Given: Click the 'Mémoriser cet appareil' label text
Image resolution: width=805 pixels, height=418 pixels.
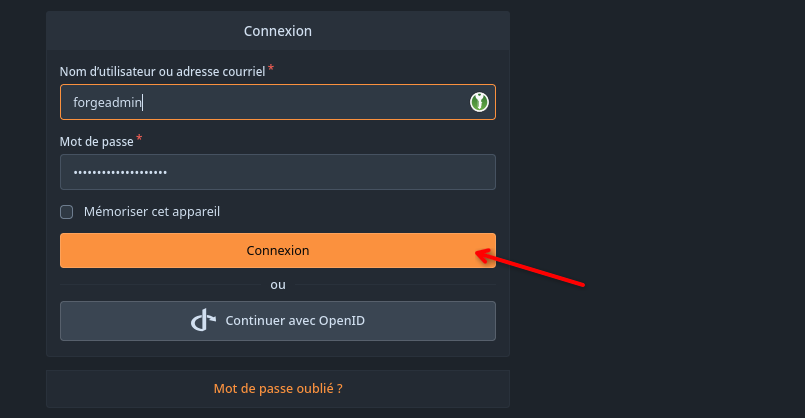Looking at the screenshot, I should point(151,212).
